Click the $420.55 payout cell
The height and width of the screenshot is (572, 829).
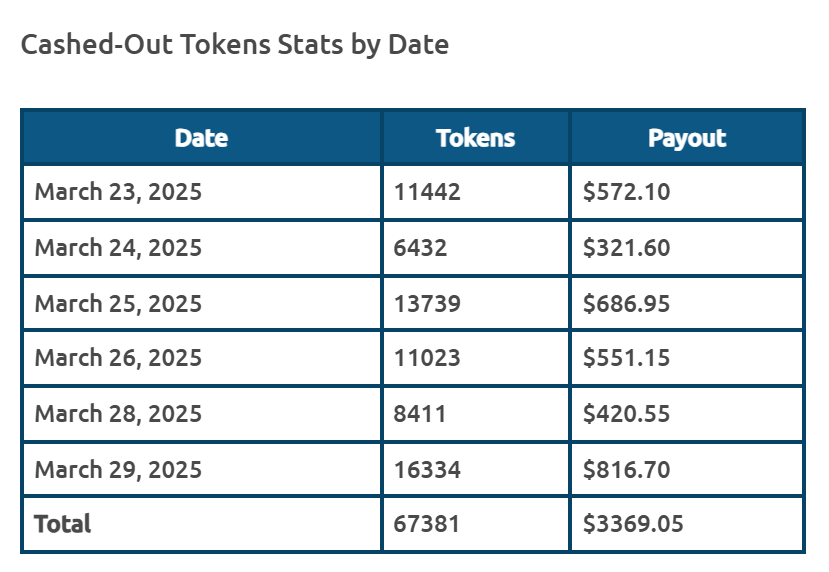coord(687,414)
